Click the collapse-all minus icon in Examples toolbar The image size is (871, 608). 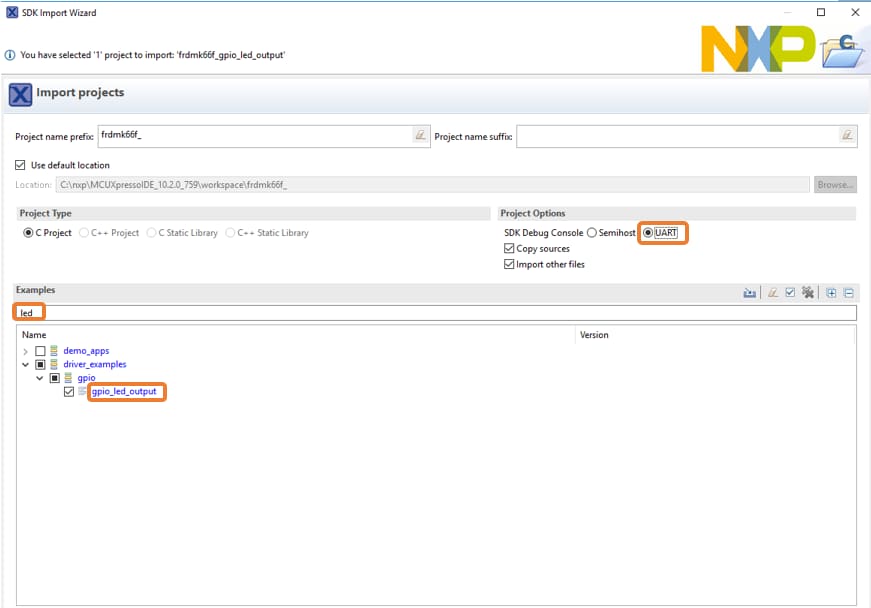click(848, 293)
